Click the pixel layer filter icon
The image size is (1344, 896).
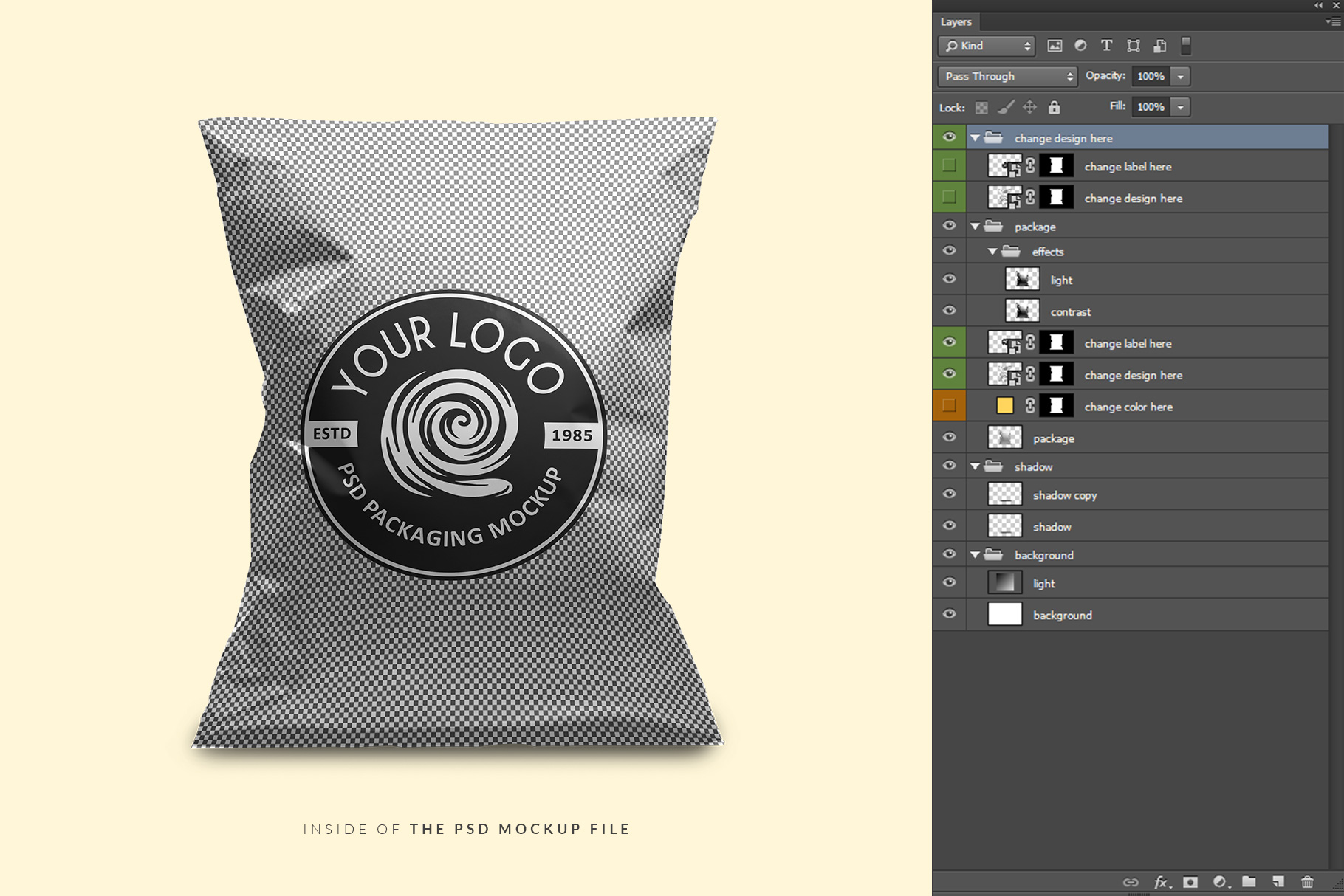point(1055,46)
